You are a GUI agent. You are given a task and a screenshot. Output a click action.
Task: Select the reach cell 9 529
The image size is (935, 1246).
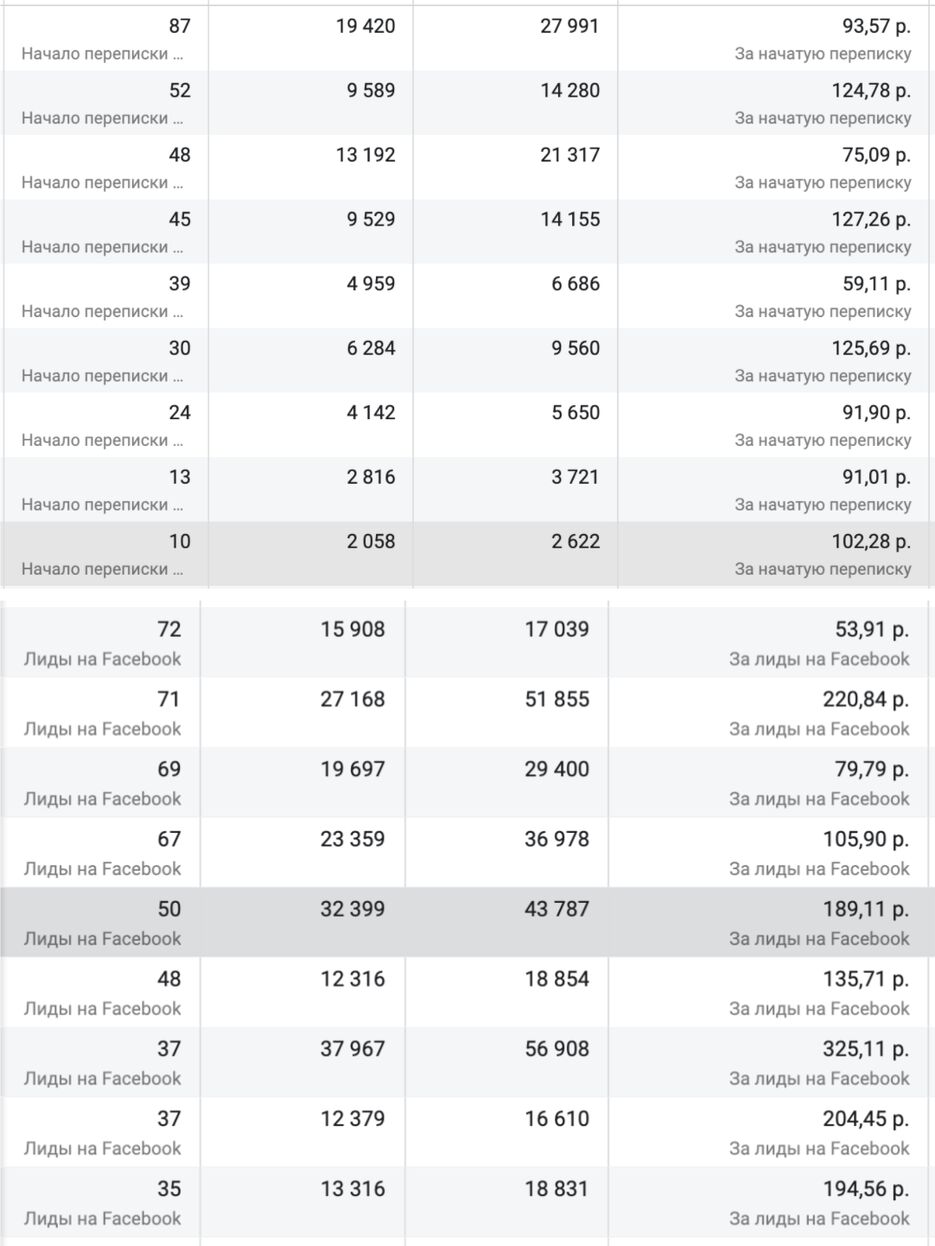(370, 219)
